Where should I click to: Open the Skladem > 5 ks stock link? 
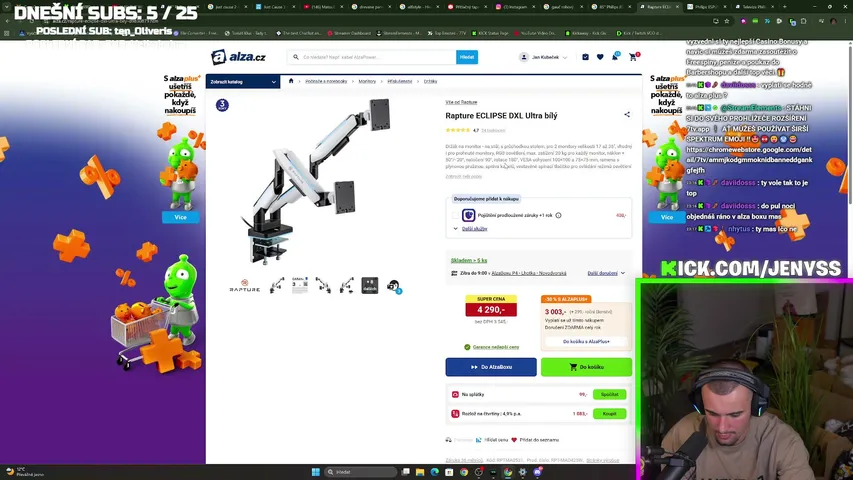(469, 260)
